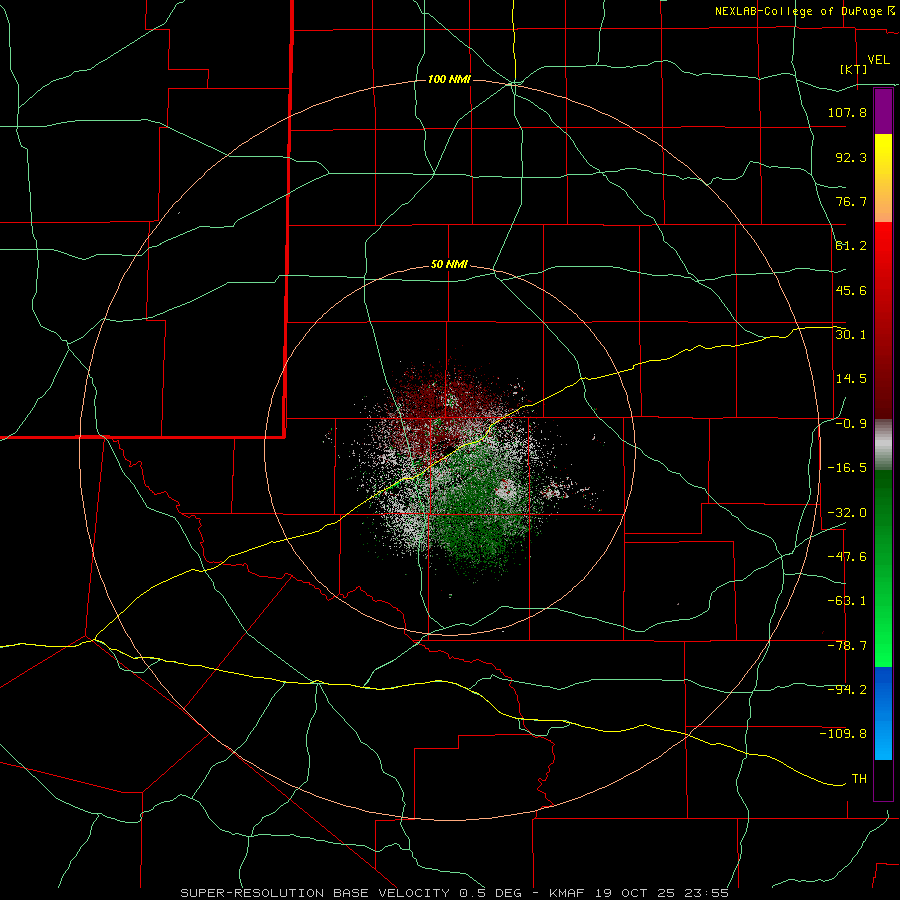Click the -32.0 velocity scale value

[x=847, y=513]
